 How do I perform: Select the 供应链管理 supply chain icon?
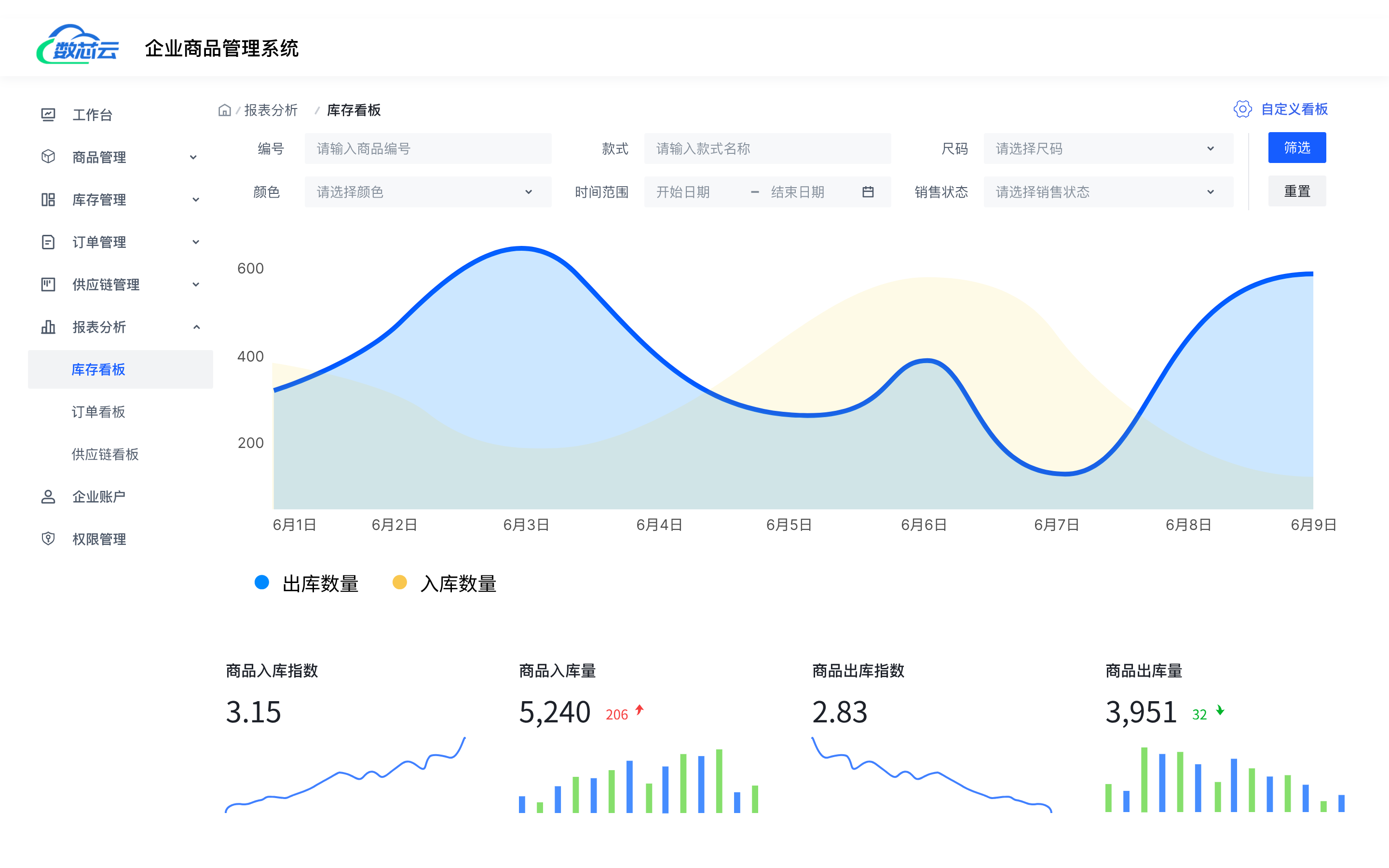pos(48,284)
